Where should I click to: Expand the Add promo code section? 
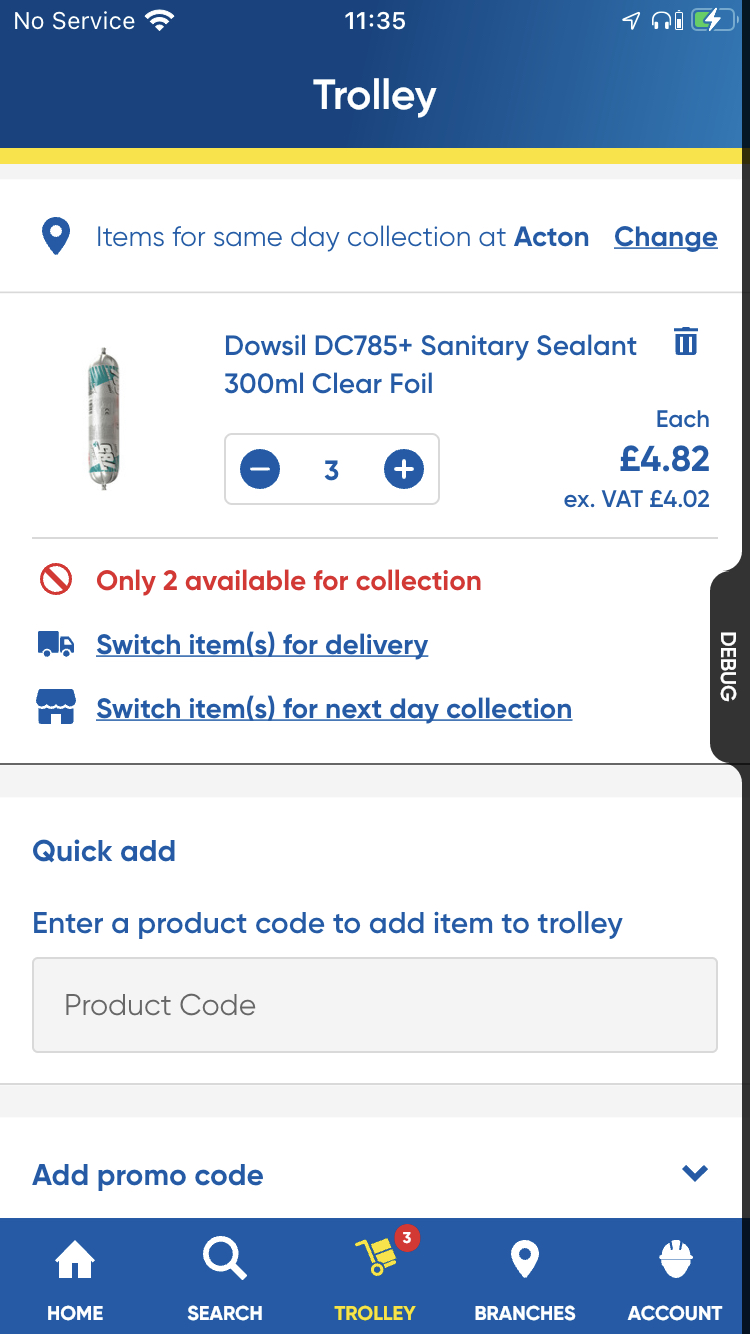(694, 1174)
